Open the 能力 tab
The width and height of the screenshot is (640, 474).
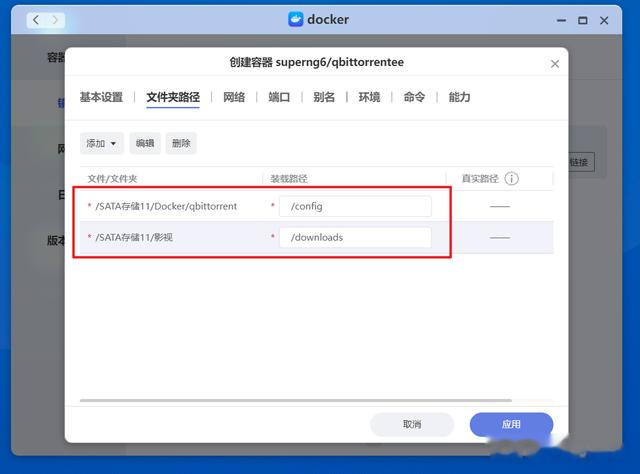click(x=459, y=97)
